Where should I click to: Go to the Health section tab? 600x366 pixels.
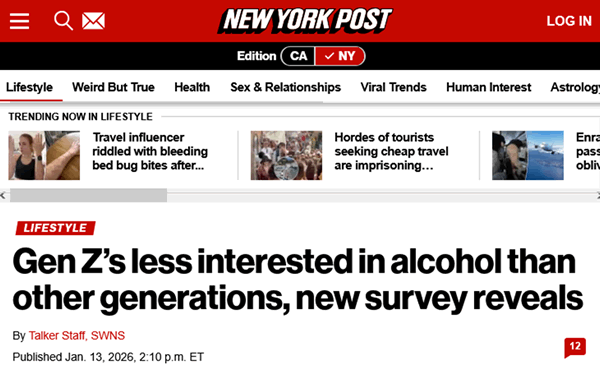pos(192,87)
